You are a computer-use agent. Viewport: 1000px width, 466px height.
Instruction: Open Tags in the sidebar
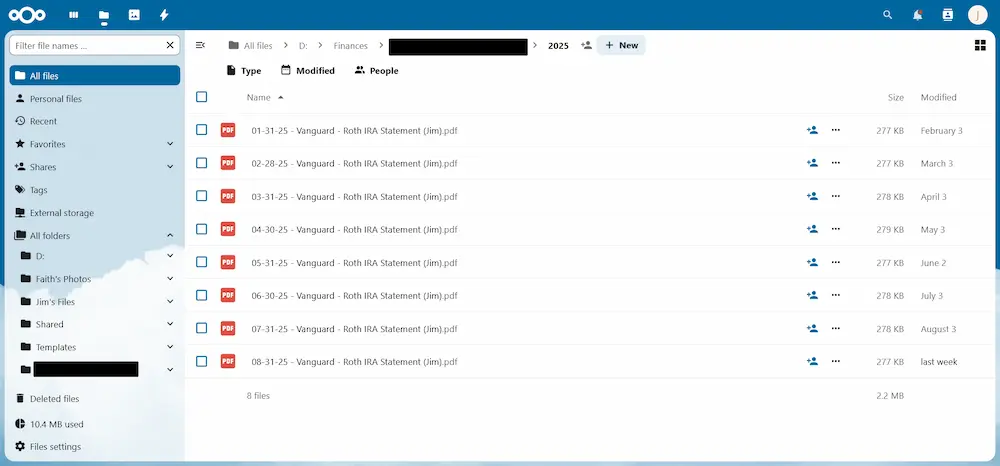coord(94,190)
